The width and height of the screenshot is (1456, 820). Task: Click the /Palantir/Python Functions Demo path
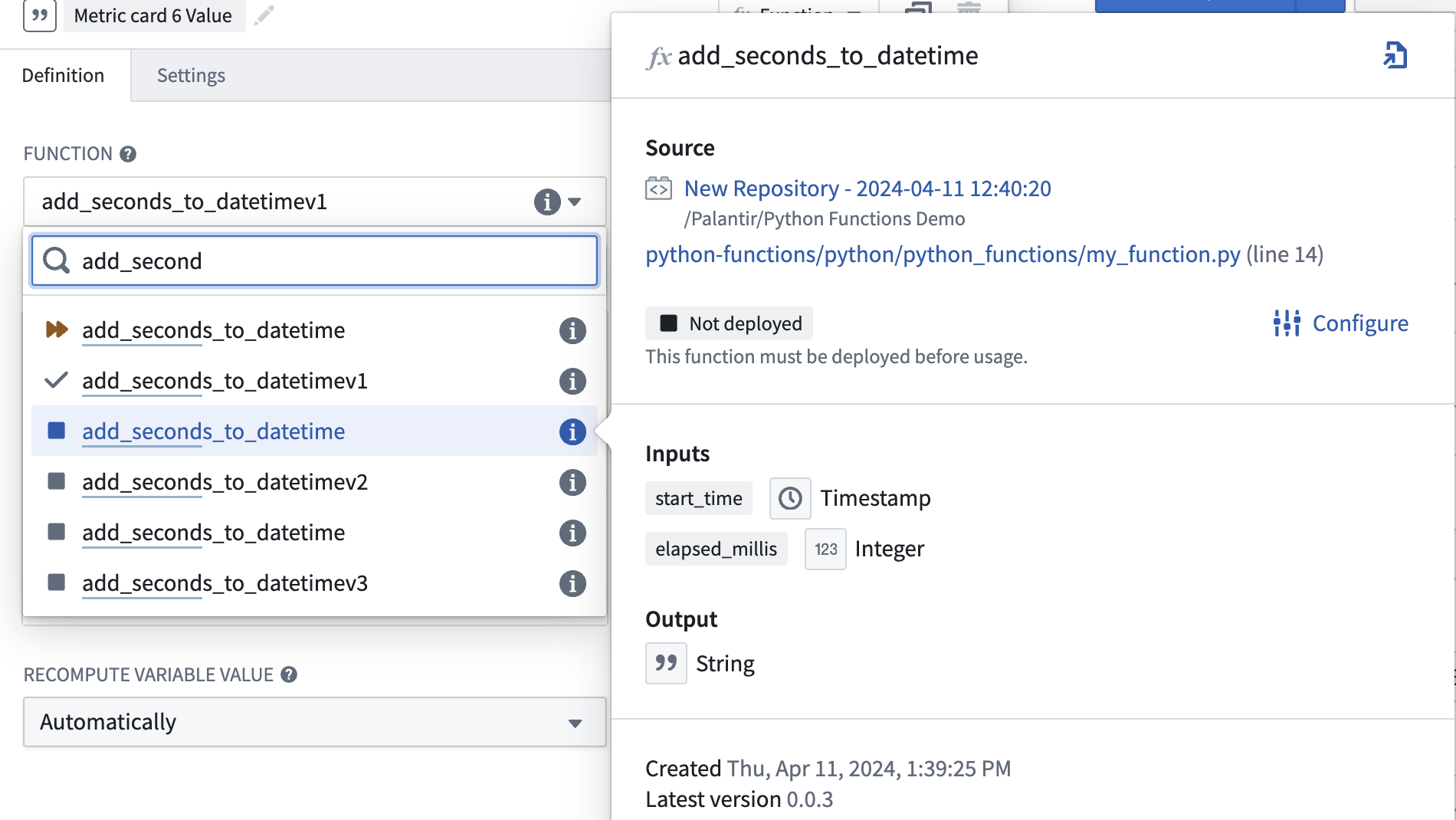point(825,219)
